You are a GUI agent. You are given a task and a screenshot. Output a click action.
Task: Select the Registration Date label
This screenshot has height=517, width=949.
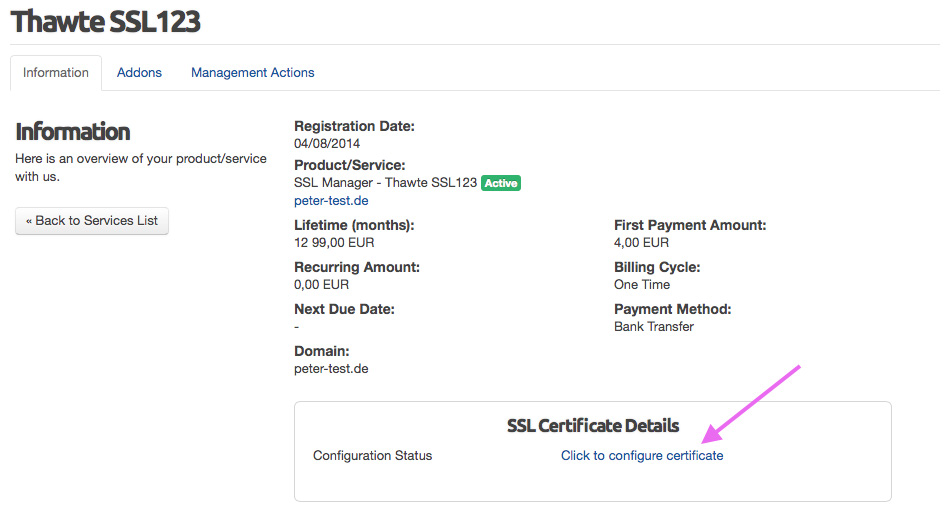coord(354,127)
